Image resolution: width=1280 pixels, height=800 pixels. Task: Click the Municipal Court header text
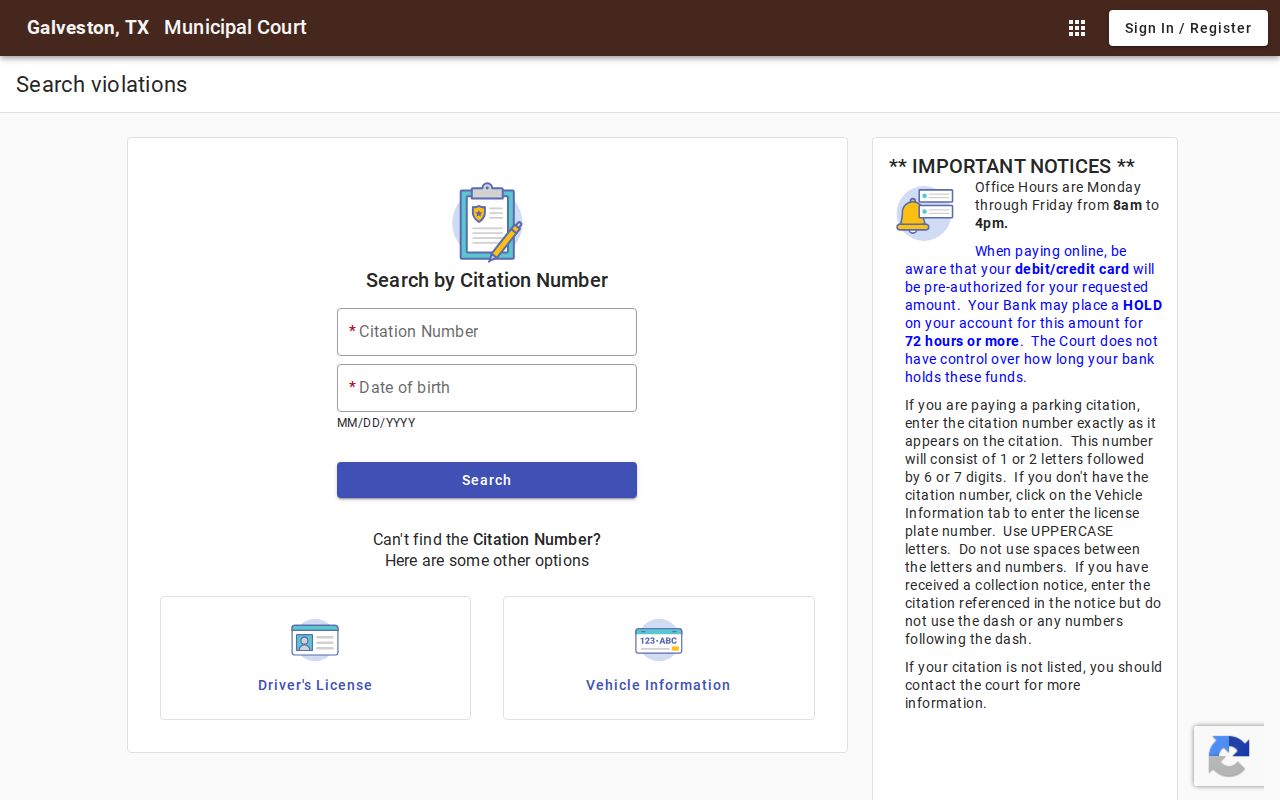pyautogui.click(x=235, y=28)
